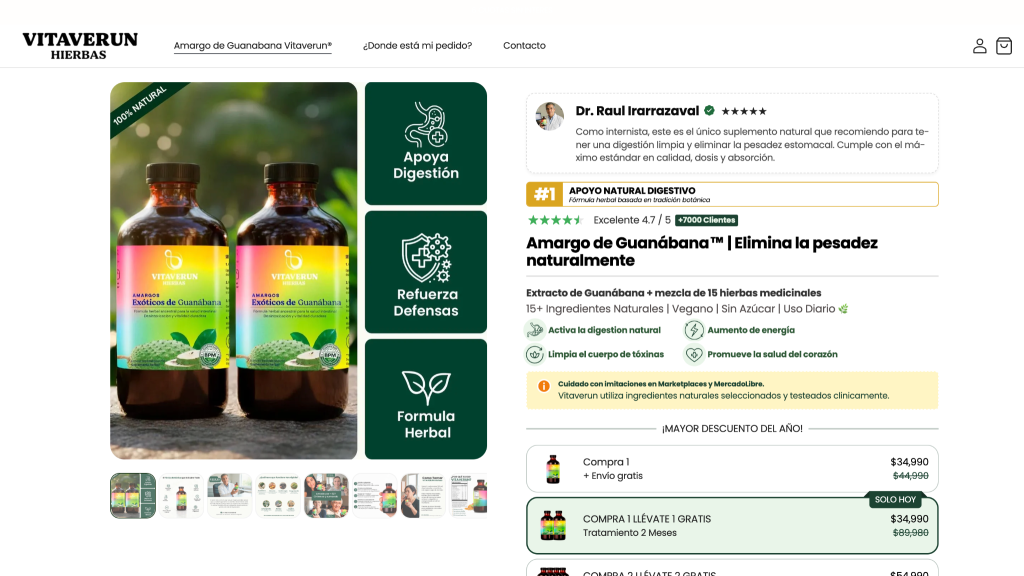Click the Dr. Raul Irarrazaval name
Image resolution: width=1024 pixels, height=576 pixels.
coord(637,111)
